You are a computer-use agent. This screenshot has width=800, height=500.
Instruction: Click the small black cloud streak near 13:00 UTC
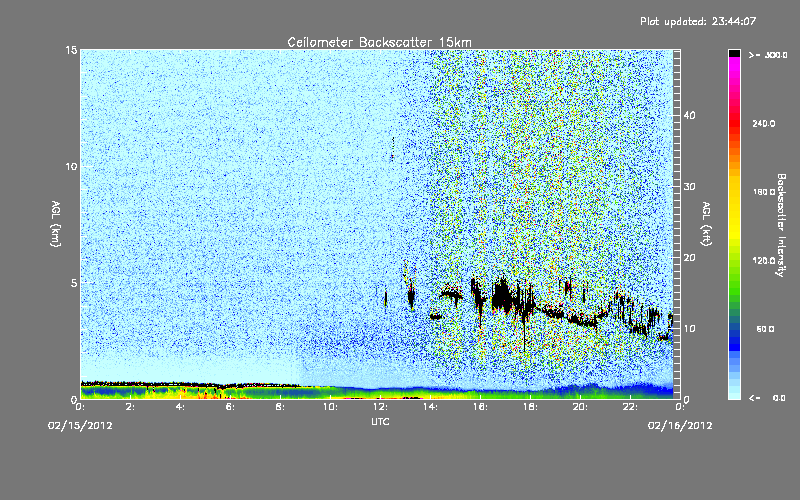tap(411, 297)
